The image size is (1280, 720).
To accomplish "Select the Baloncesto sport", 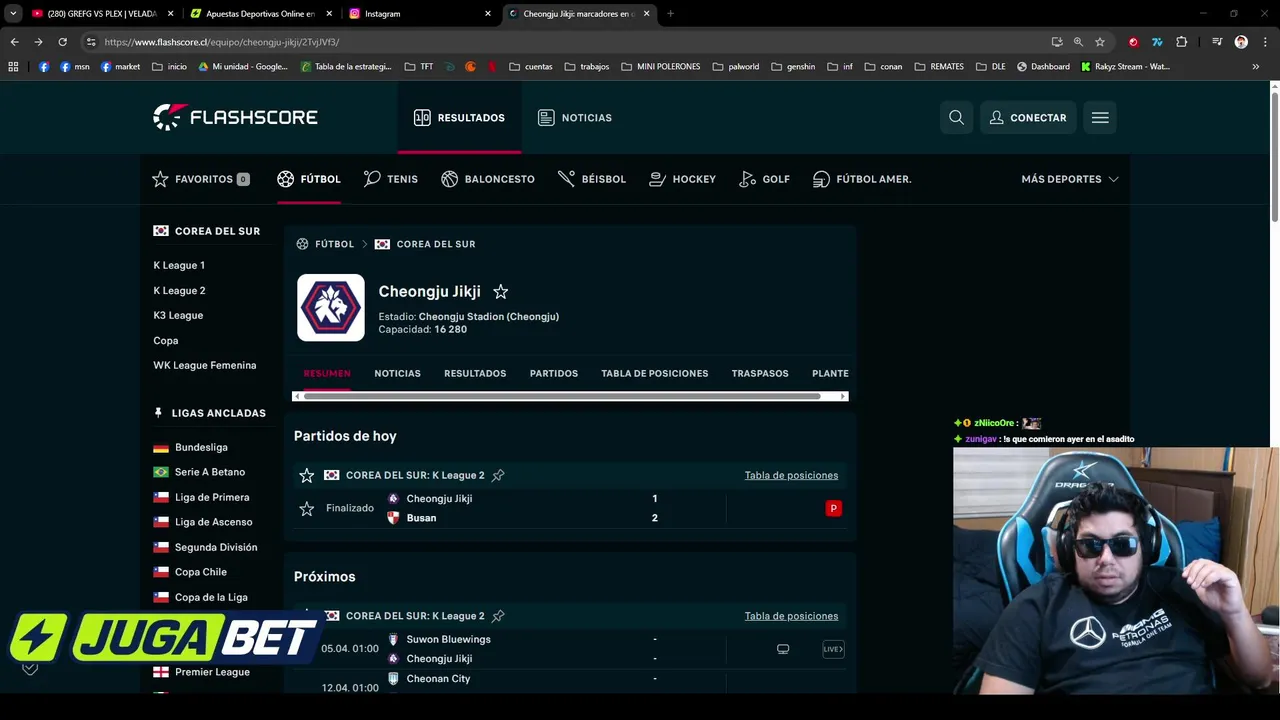I will click(488, 179).
